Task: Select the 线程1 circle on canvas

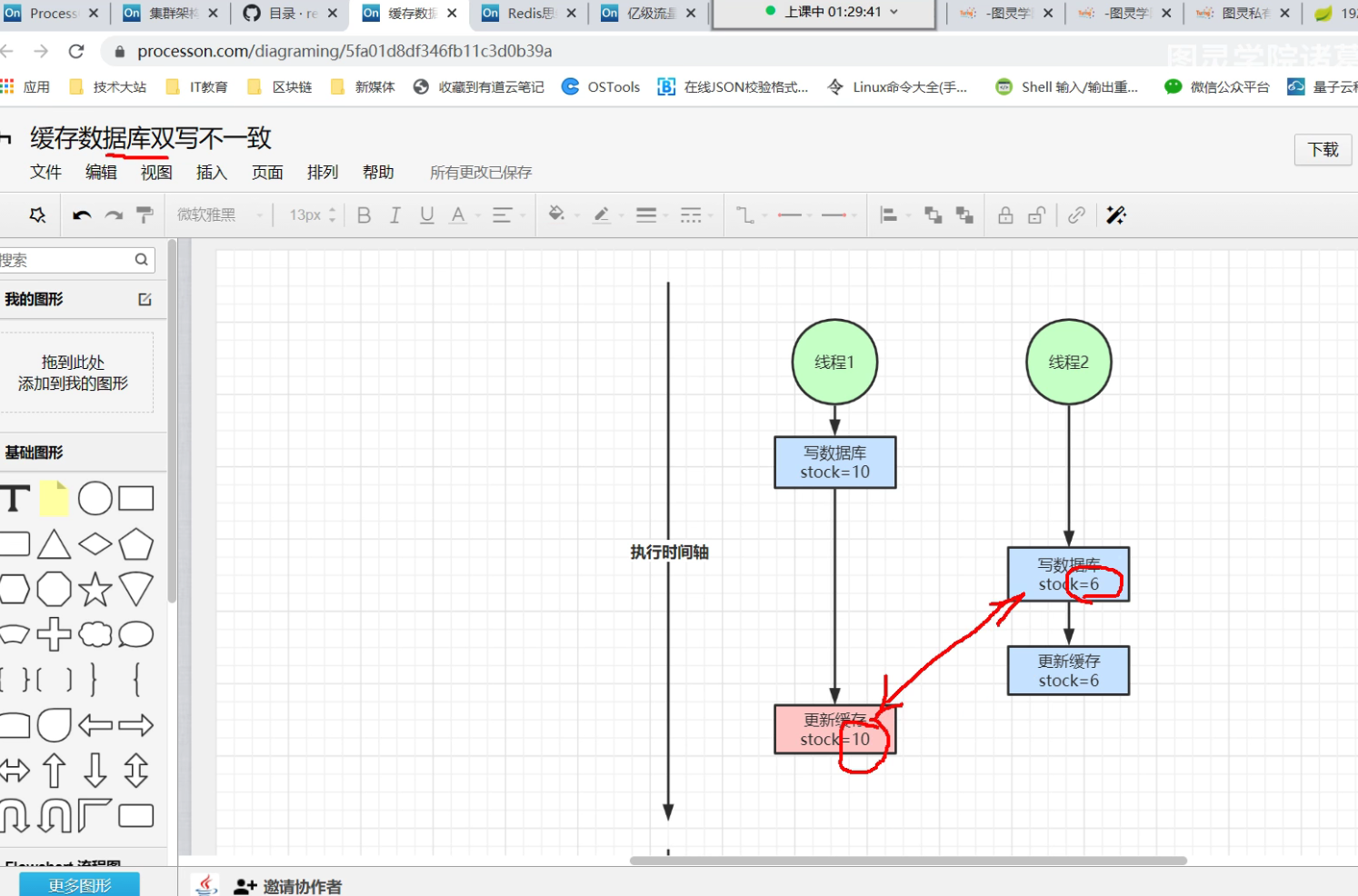Action: (834, 362)
